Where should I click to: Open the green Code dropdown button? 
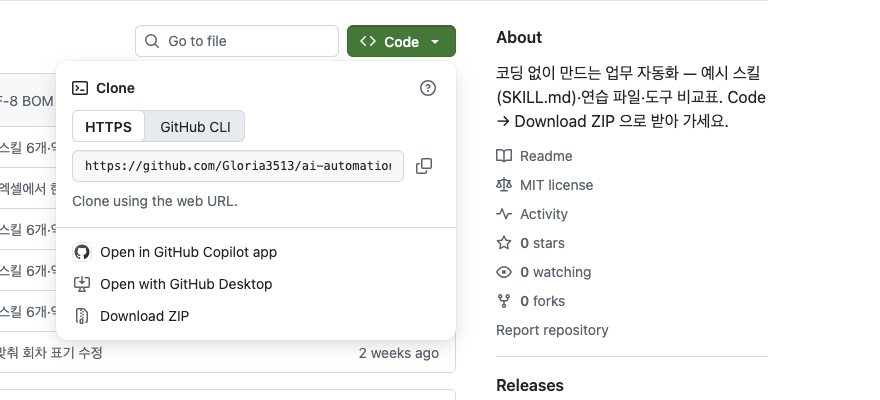point(401,41)
